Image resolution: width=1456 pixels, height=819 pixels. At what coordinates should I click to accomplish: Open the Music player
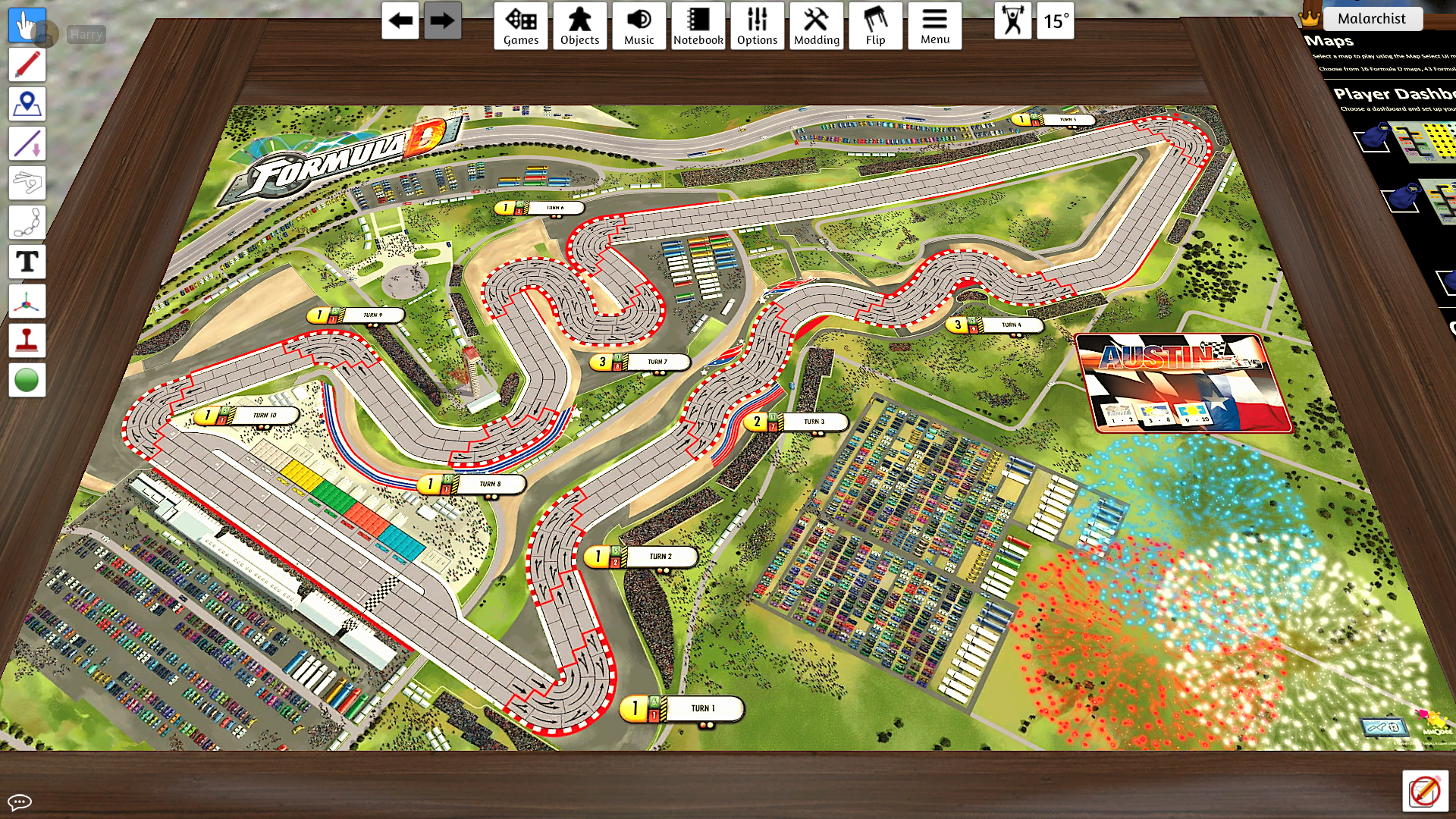click(x=639, y=26)
